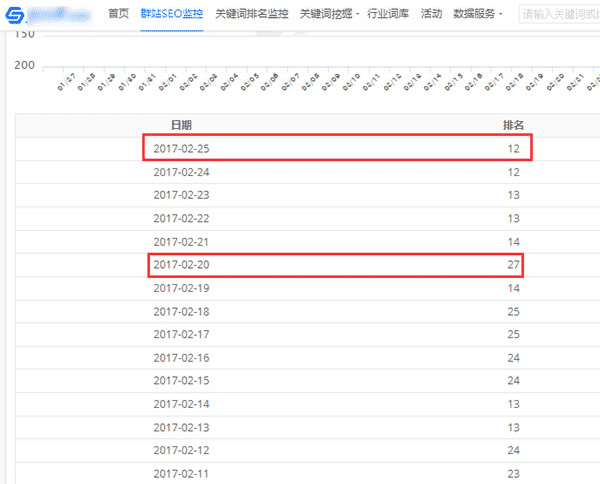Expand the 关键词挖掘 dropdown

(329, 14)
